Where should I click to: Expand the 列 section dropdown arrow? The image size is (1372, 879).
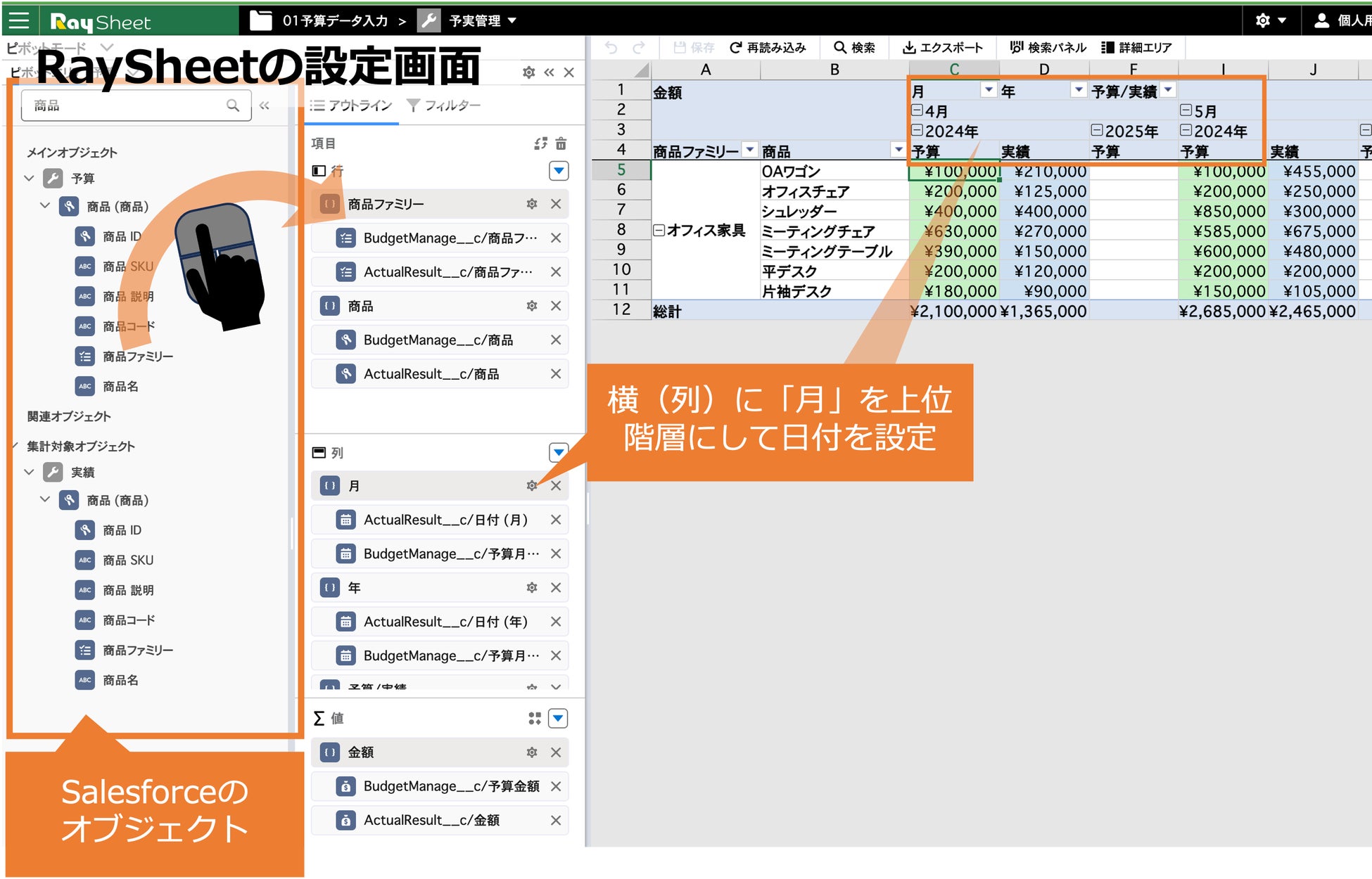[x=559, y=452]
